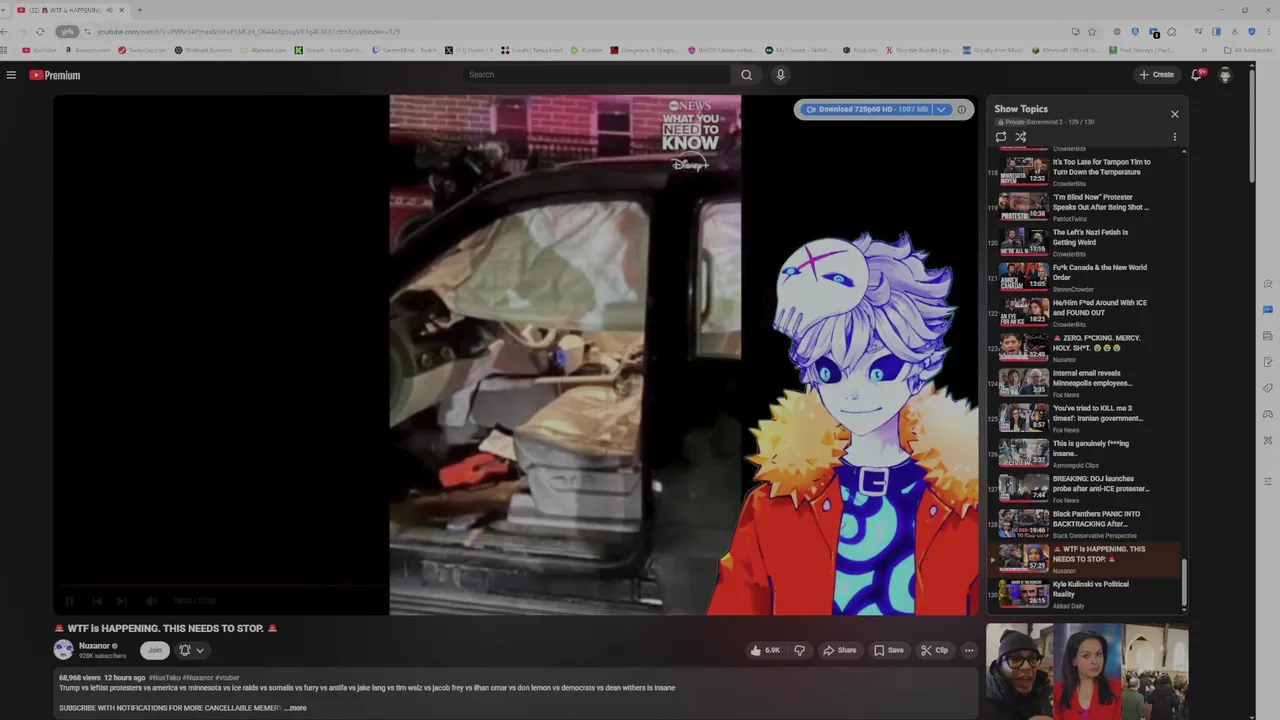Screen dimensions: 1280x720
Task: Open the download extension info icon
Action: [x=962, y=109]
